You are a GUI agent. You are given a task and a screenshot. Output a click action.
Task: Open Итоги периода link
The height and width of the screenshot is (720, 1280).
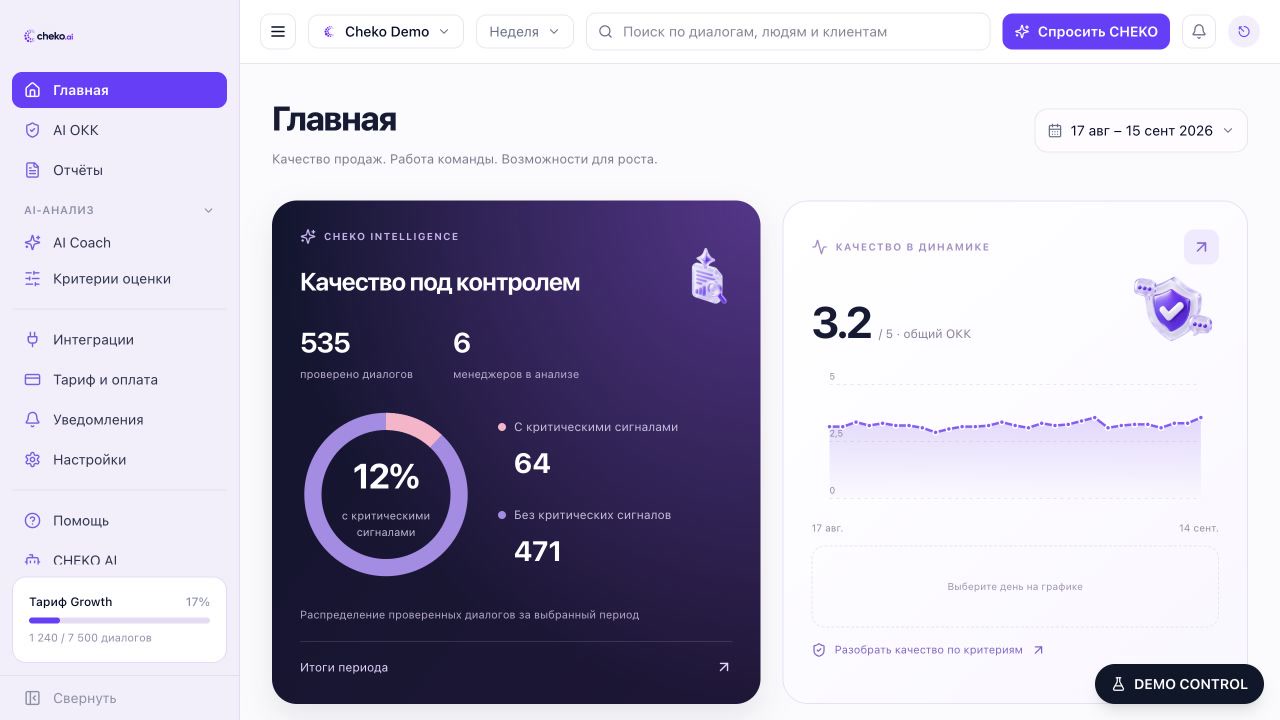[x=515, y=667]
